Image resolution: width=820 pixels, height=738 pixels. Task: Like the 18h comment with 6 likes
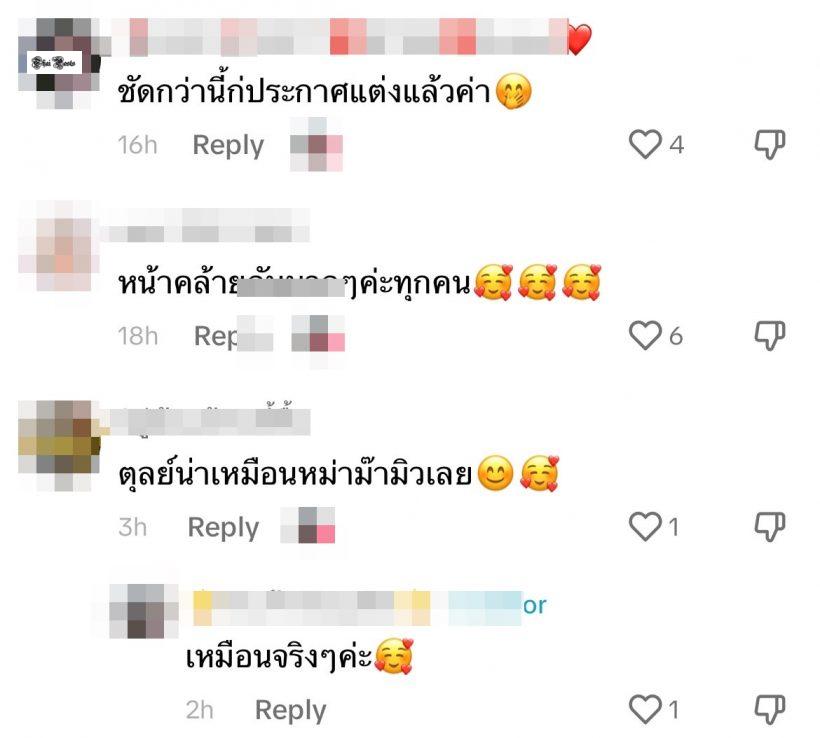(645, 335)
